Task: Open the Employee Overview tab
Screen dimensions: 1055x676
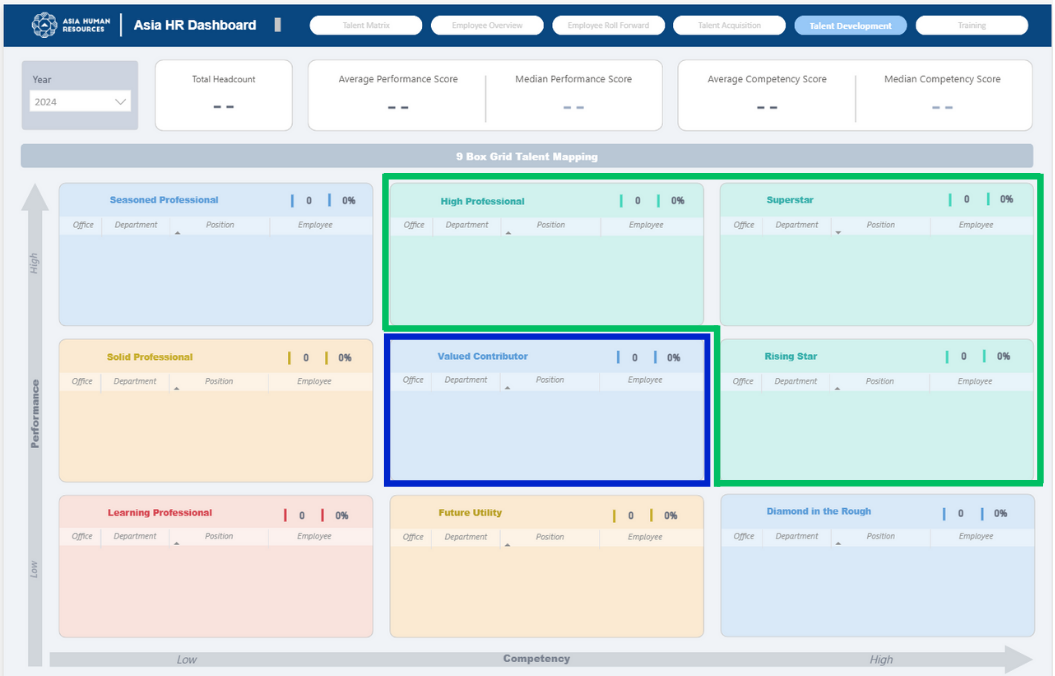Action: [x=487, y=26]
